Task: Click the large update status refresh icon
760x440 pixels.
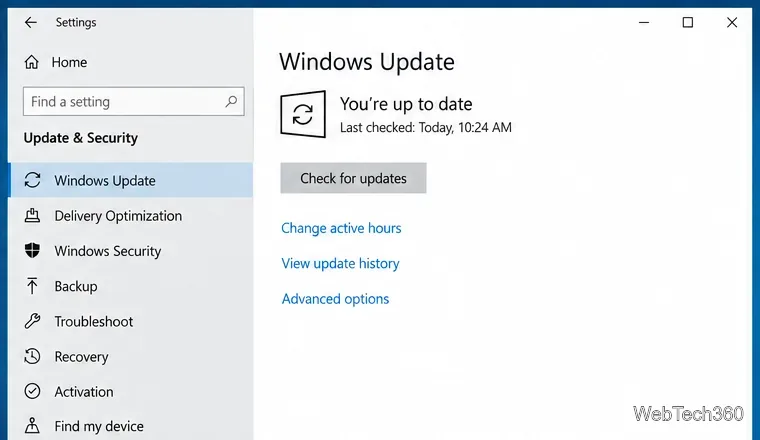Action: point(303,114)
